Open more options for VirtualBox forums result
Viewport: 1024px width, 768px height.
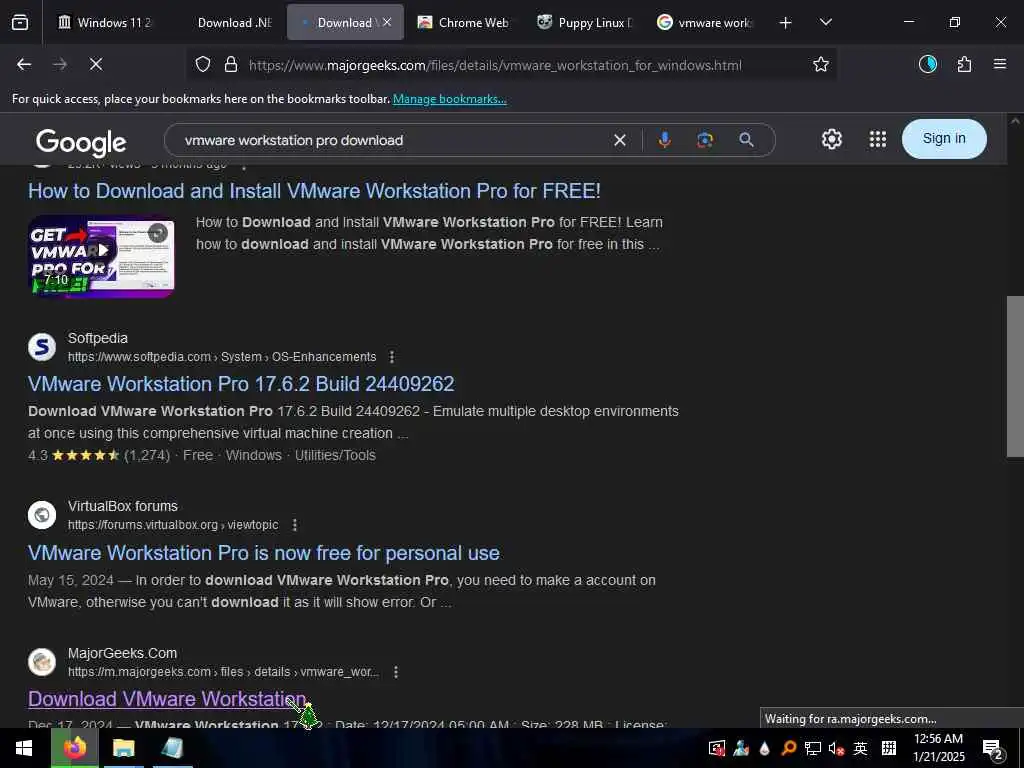tap(295, 525)
